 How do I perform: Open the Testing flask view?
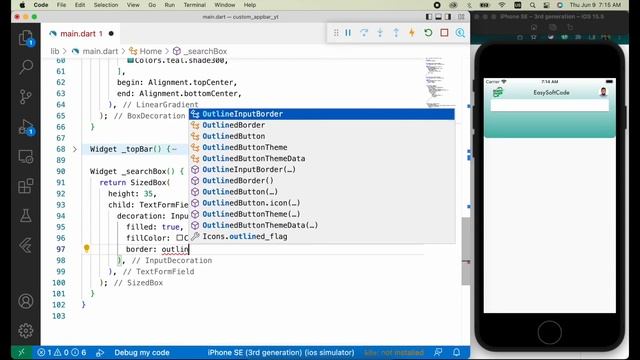tap(26, 216)
